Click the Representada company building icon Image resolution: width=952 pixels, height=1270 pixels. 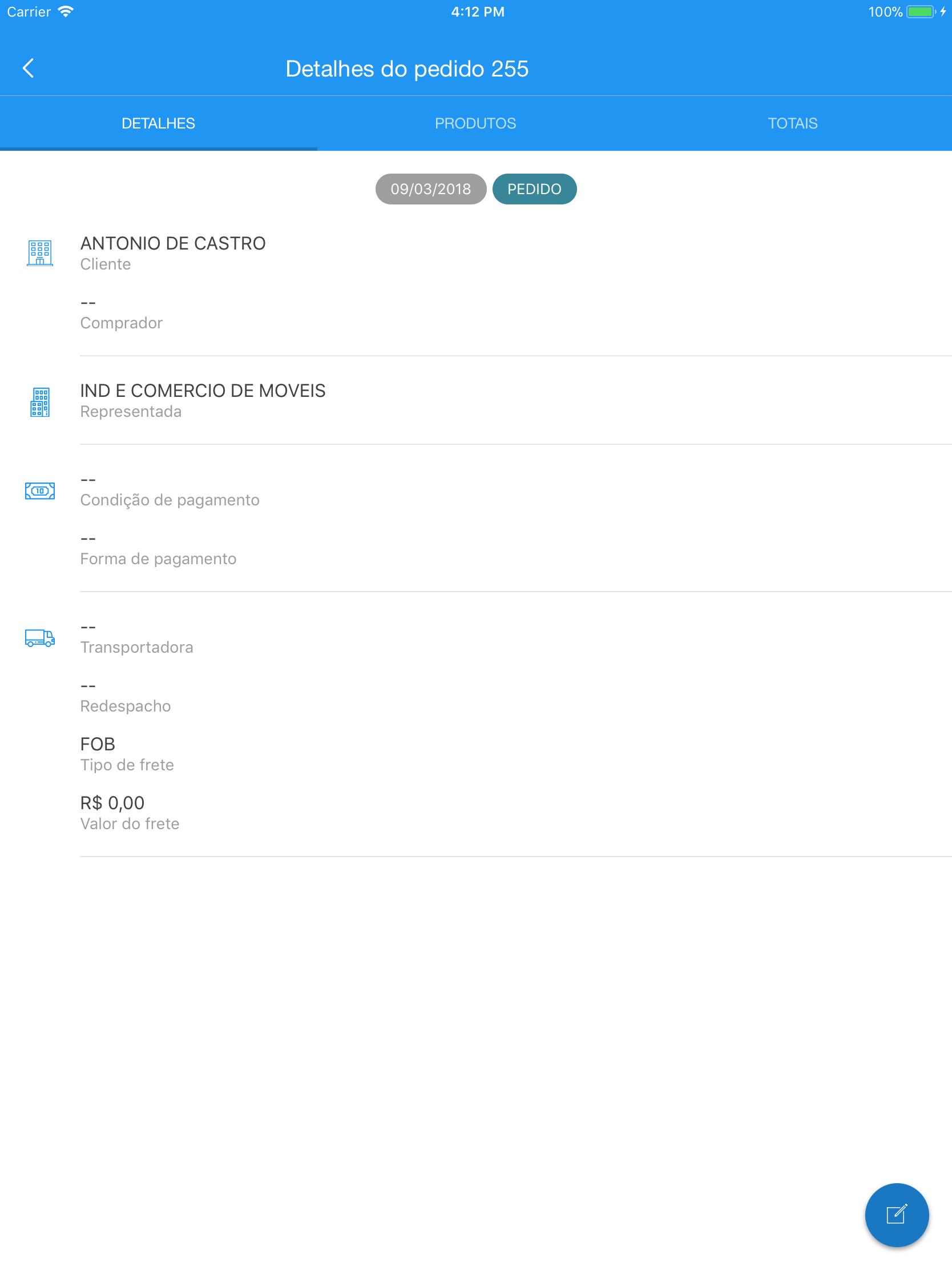pos(40,402)
